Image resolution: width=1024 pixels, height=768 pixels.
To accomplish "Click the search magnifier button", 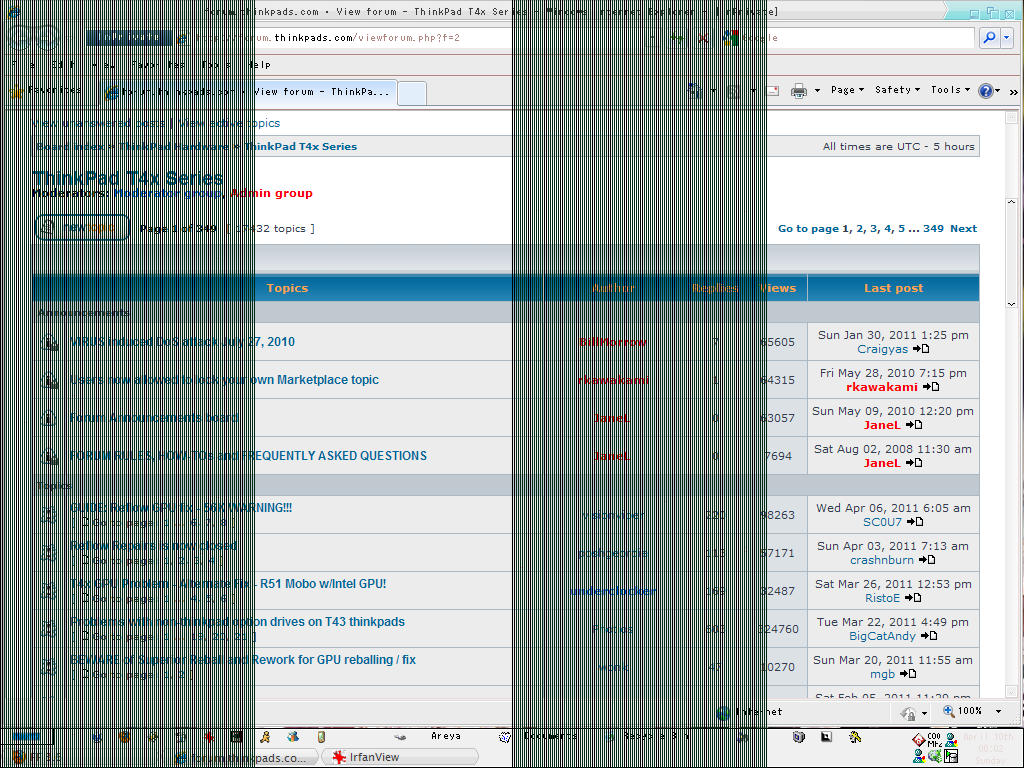I will [x=988, y=38].
